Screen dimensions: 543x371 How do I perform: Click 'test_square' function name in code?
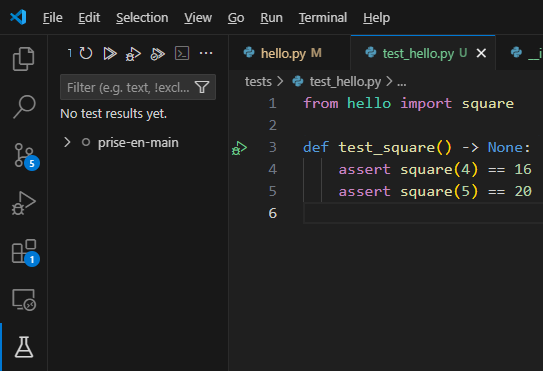click(386, 148)
